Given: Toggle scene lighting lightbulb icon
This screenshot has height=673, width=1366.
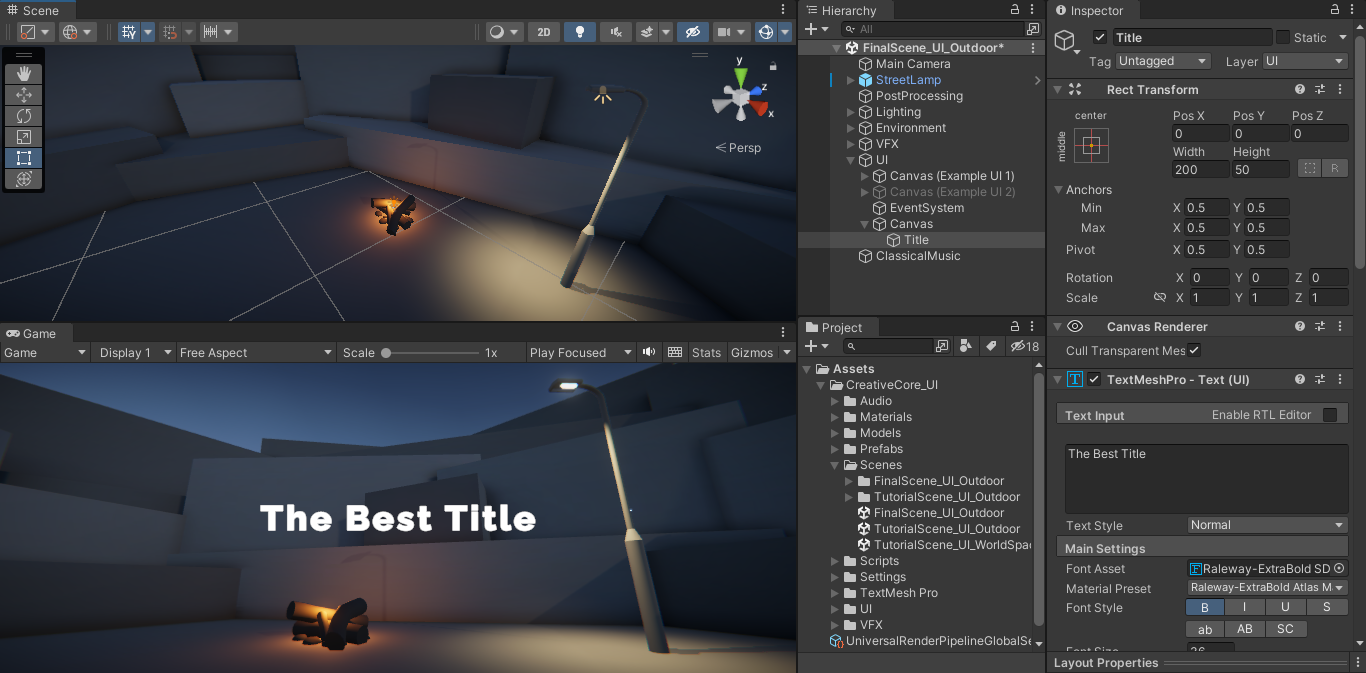Looking at the screenshot, I should coord(579,32).
